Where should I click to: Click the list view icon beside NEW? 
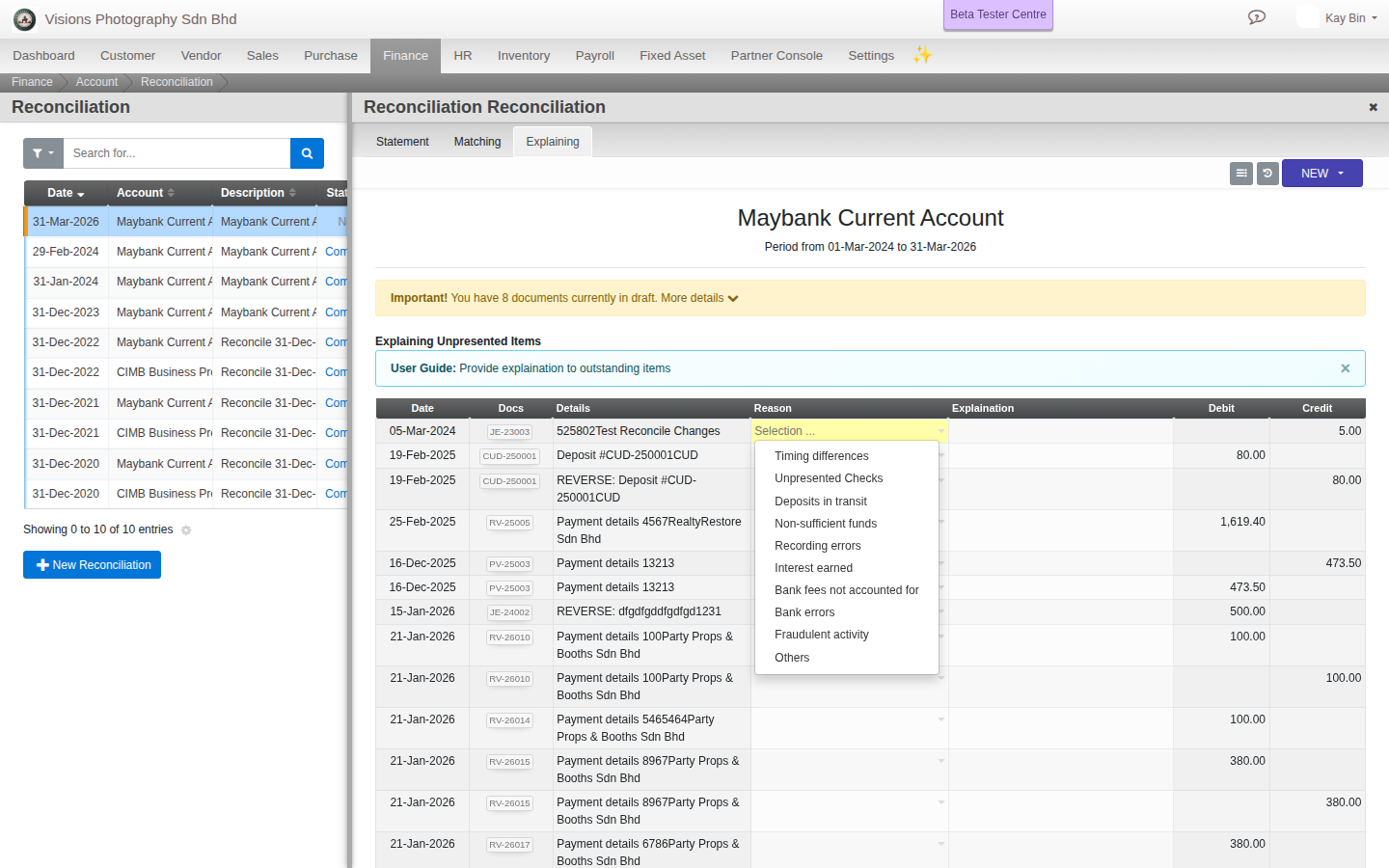pyautogui.click(x=1241, y=174)
